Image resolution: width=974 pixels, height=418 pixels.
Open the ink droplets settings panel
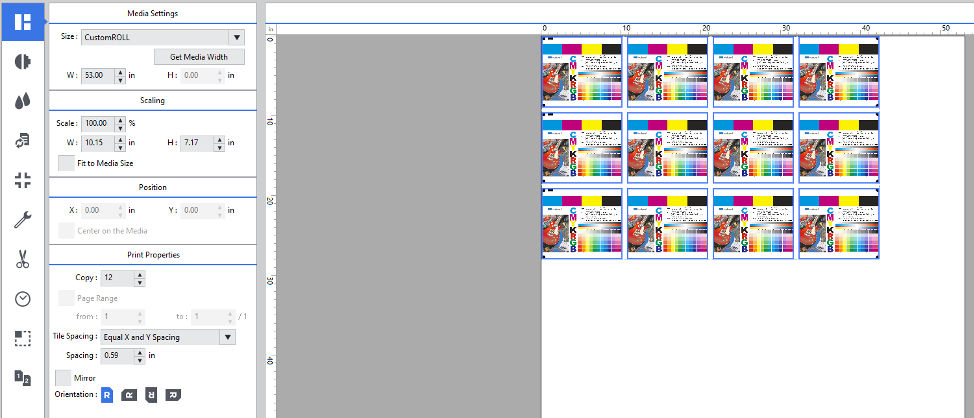[22, 101]
